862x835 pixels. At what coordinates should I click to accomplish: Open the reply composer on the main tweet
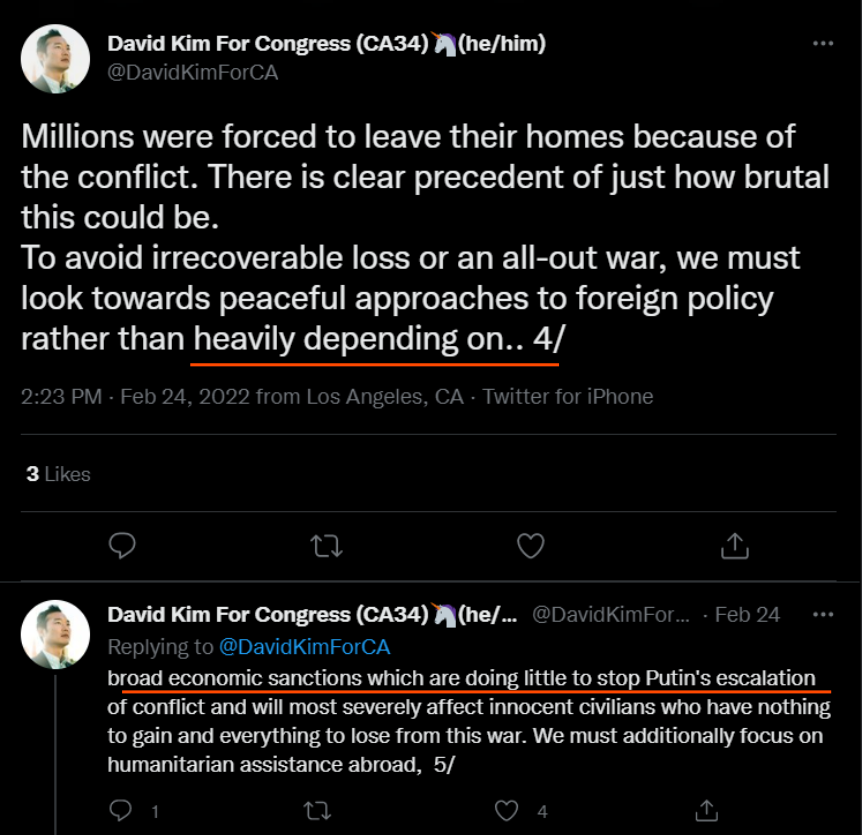(x=122, y=546)
